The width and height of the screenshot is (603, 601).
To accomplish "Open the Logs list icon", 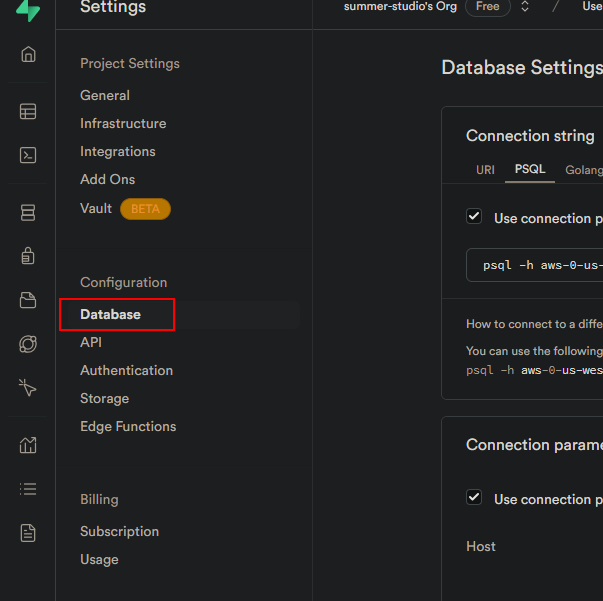I will coord(28,489).
